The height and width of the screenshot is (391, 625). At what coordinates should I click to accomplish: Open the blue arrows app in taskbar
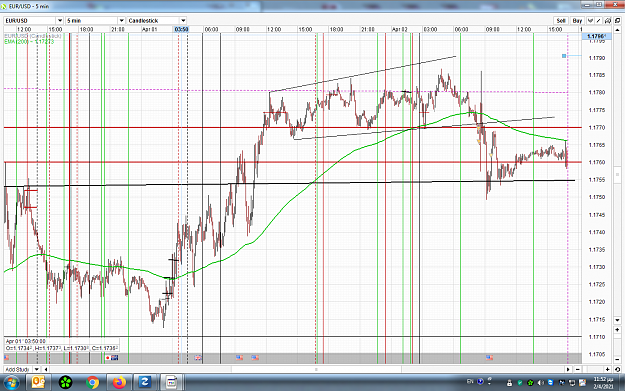pyautogui.click(x=145, y=383)
